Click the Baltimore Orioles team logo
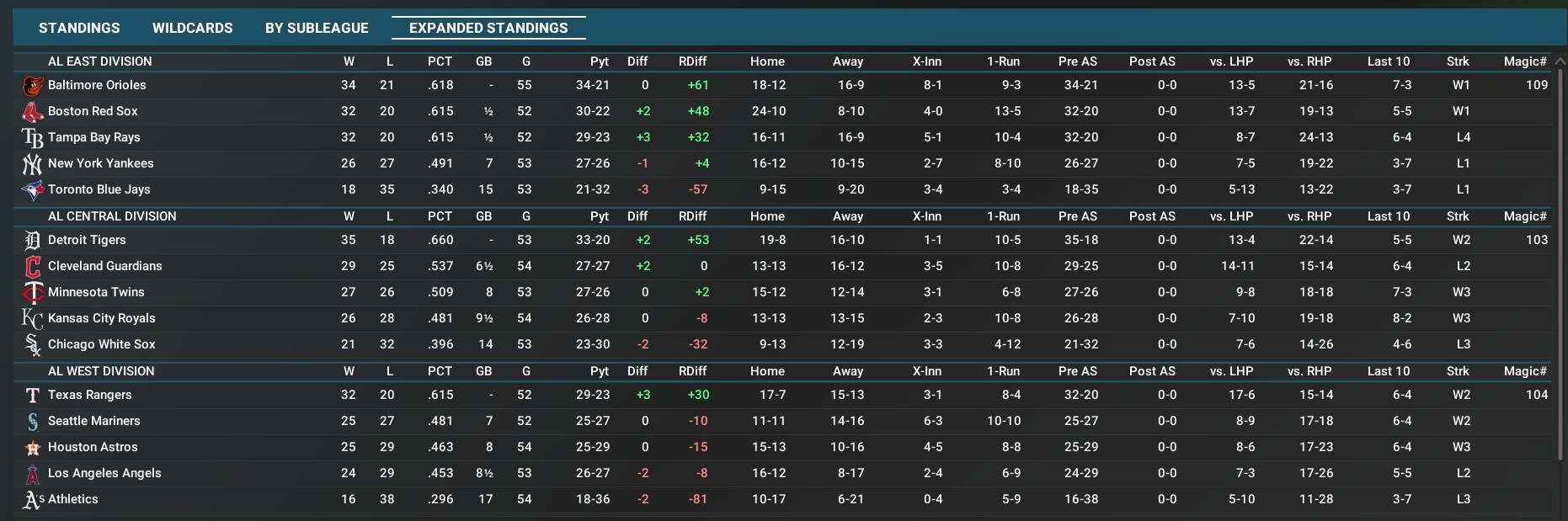The image size is (1568, 521). tap(32, 86)
